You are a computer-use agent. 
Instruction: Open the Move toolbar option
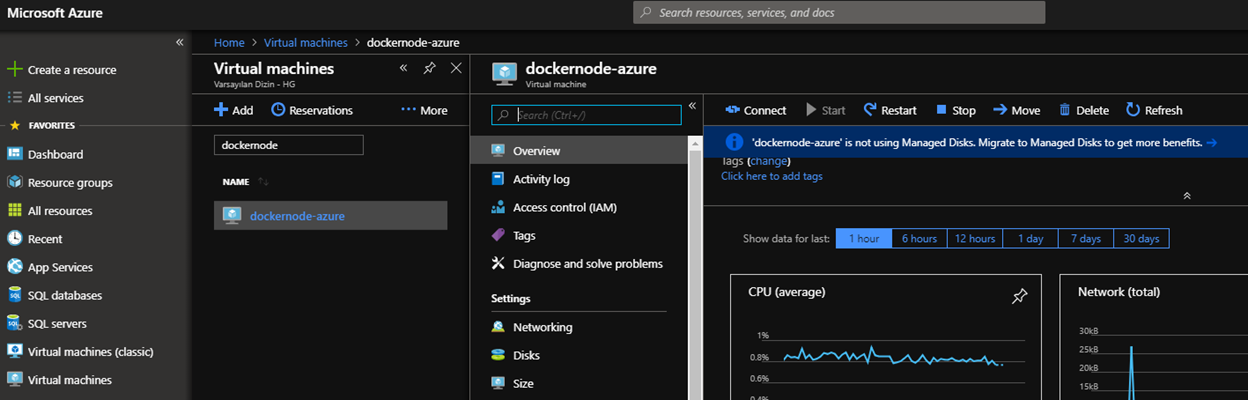(1016, 110)
